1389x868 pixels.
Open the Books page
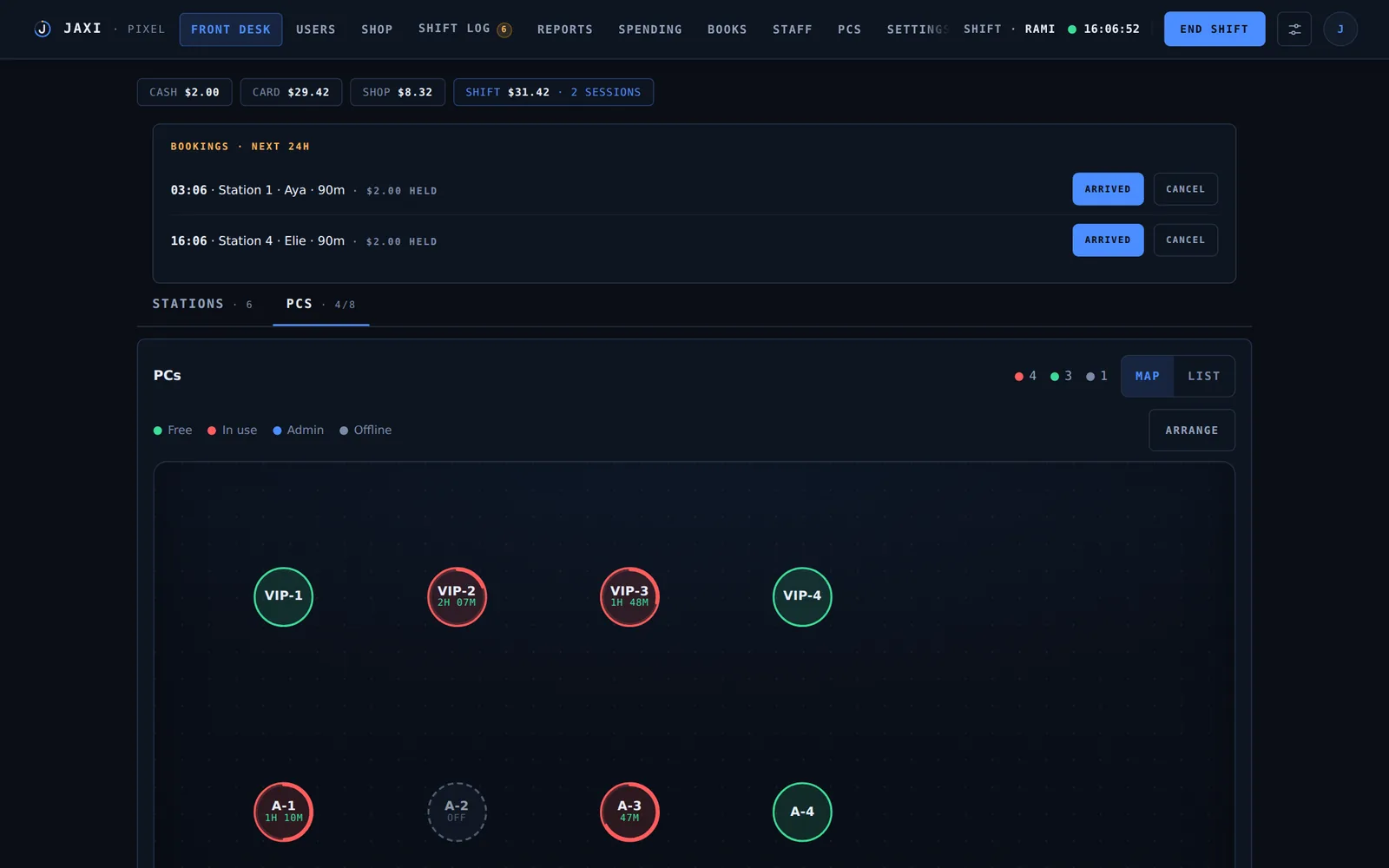pyautogui.click(x=727, y=30)
